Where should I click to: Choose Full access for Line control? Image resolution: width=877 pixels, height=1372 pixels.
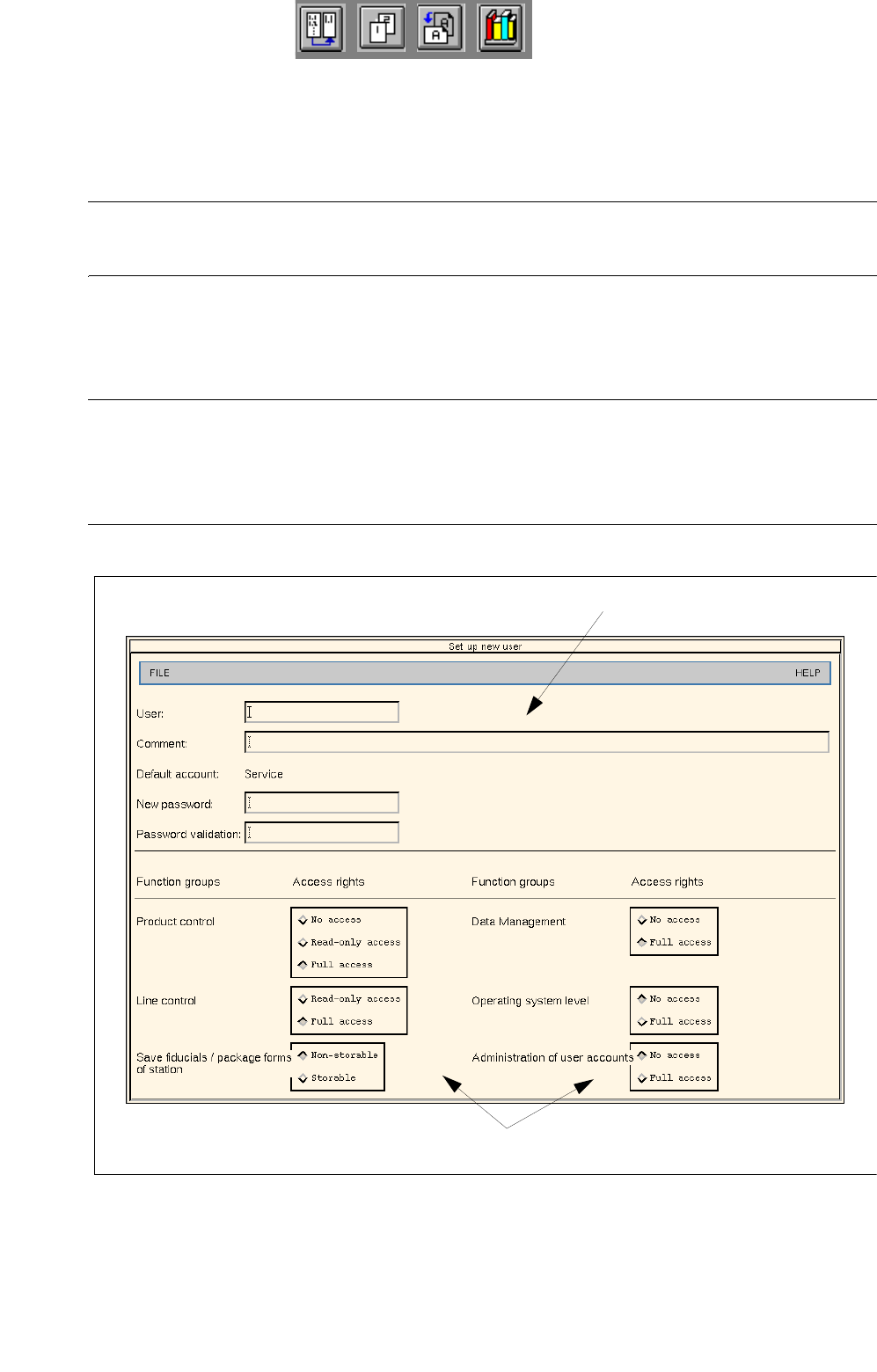click(335, 1022)
